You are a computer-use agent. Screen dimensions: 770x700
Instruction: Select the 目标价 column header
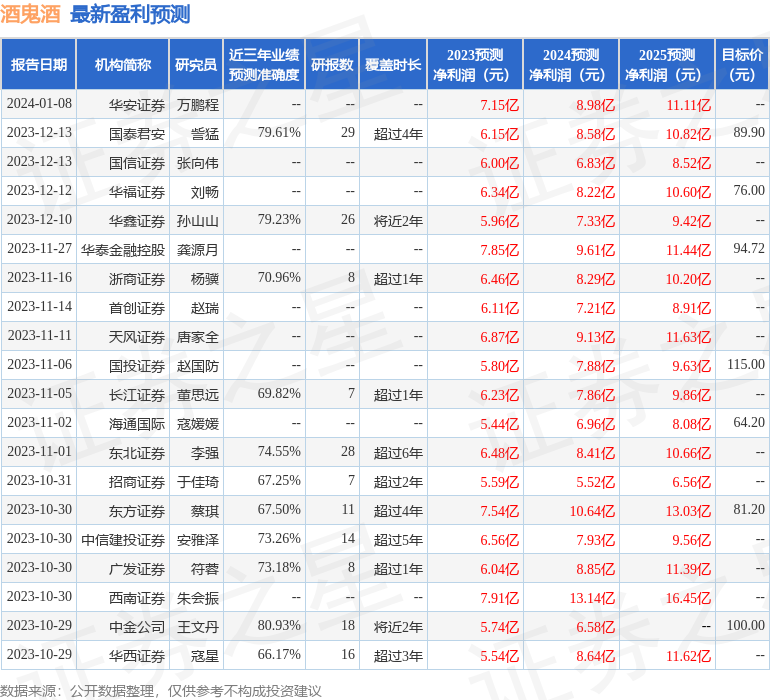[742, 64]
